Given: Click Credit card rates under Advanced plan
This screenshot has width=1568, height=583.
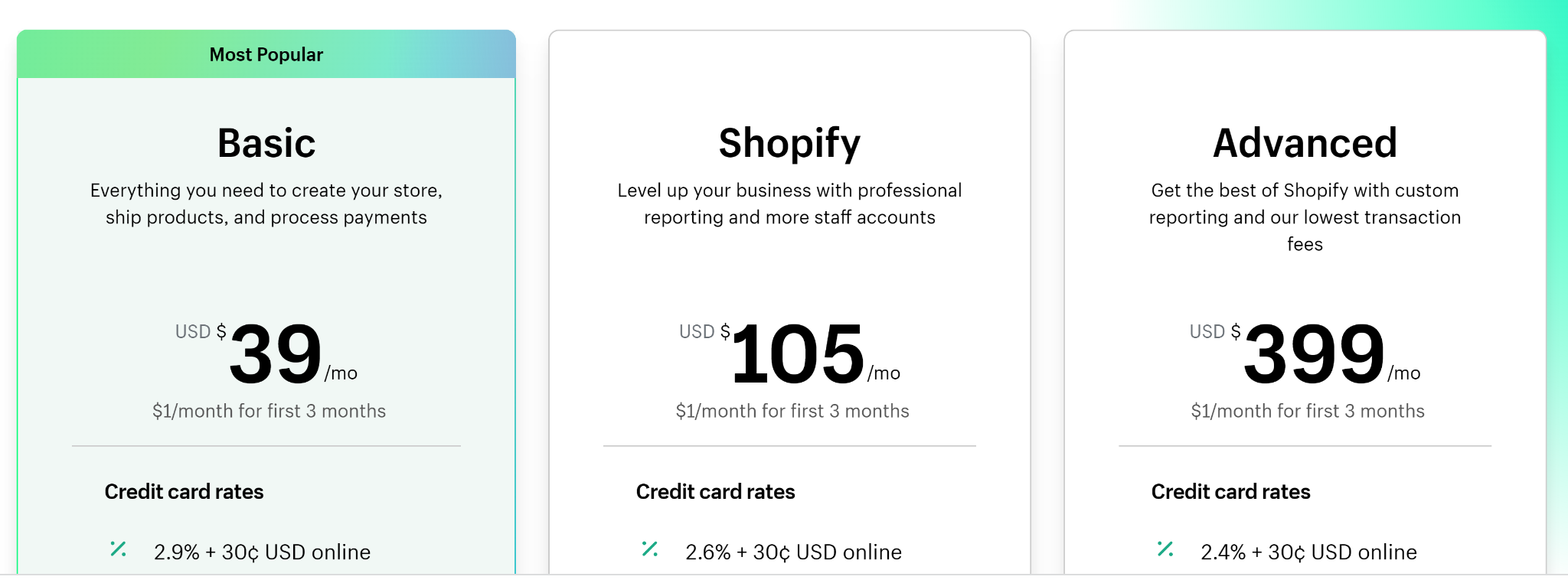Looking at the screenshot, I should [1230, 492].
